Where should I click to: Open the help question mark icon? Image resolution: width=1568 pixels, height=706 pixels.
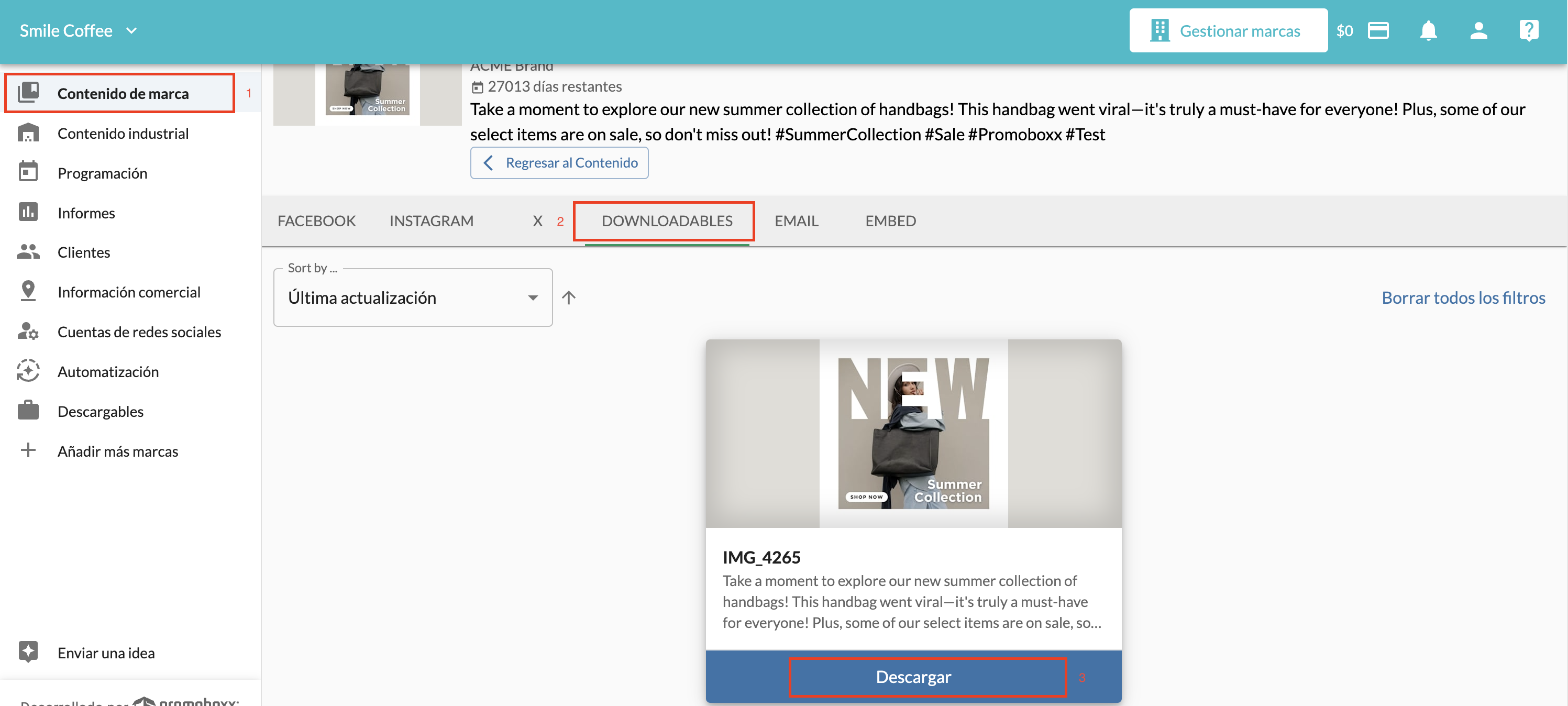[1528, 30]
